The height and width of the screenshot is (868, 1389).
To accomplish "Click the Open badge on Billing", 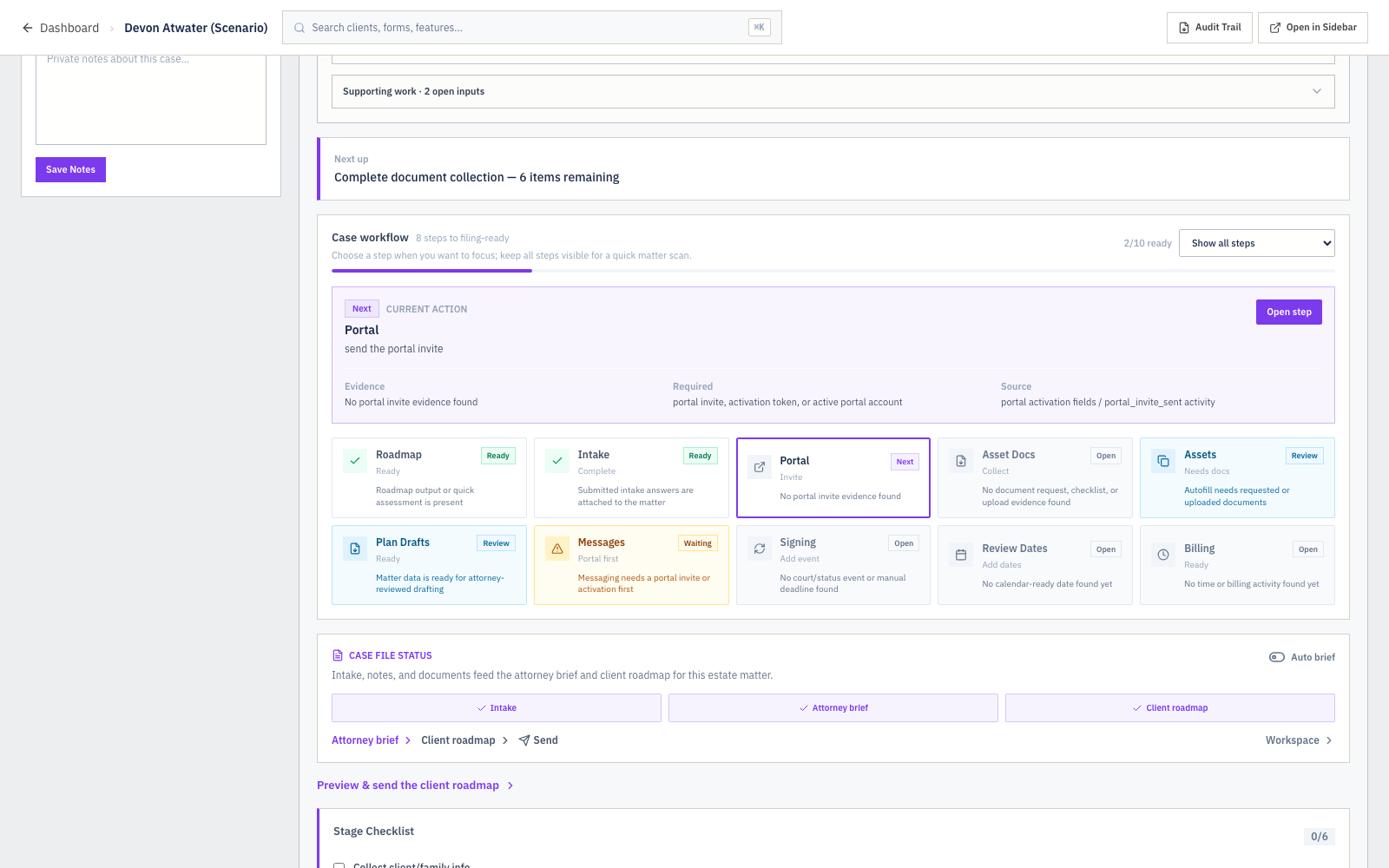I will [1308, 549].
